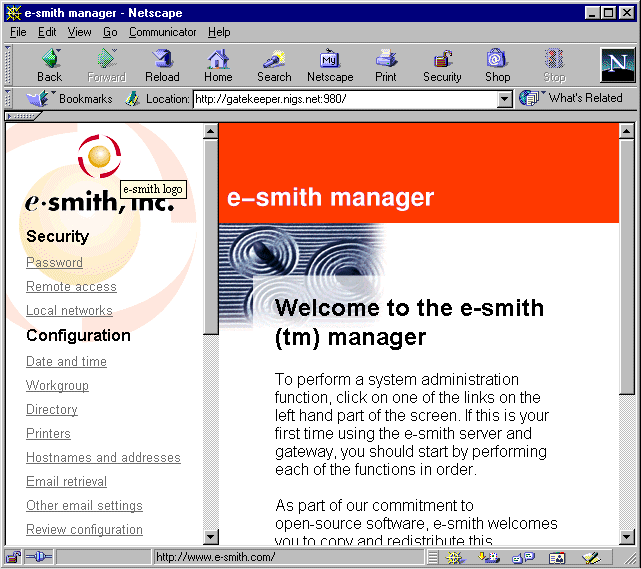Open the Printers link
This screenshot has height=569, width=641.
pyautogui.click(x=48, y=433)
